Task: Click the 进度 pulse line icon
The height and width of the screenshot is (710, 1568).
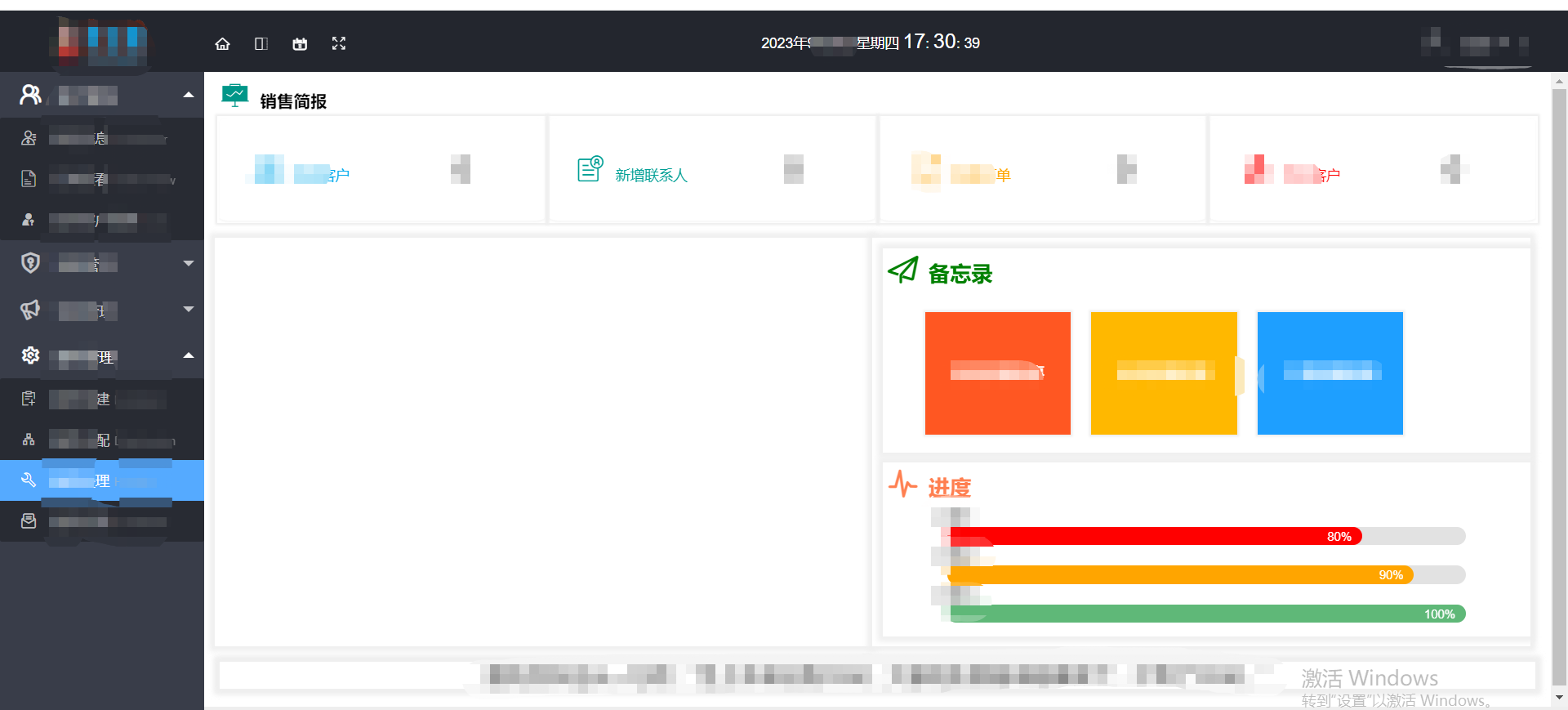Action: [902, 484]
